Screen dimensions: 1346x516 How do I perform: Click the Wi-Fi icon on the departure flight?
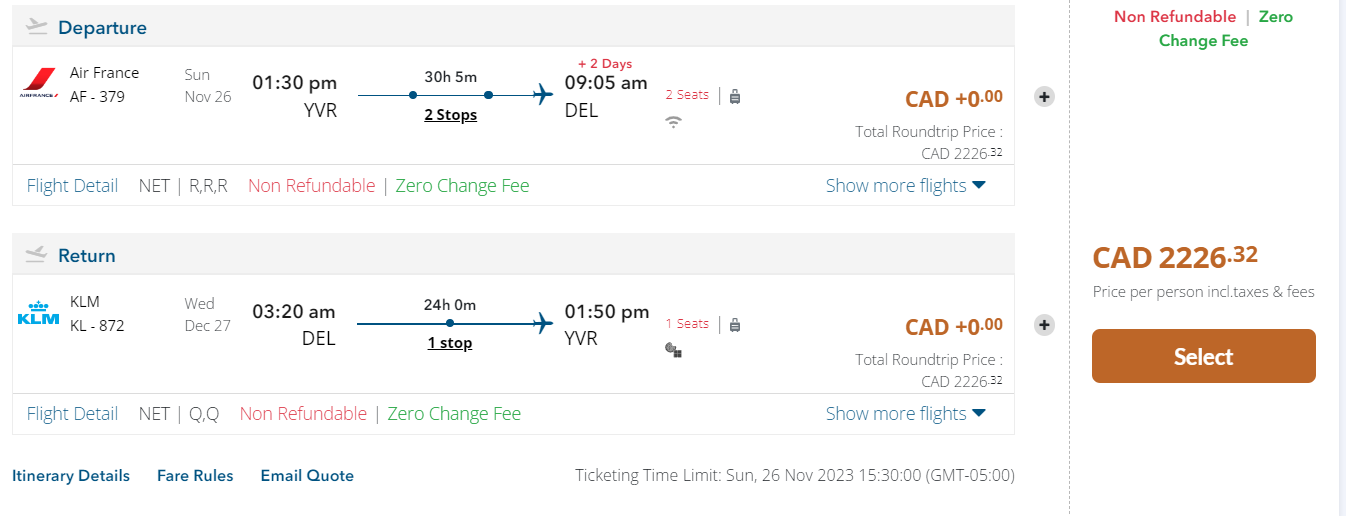click(674, 122)
